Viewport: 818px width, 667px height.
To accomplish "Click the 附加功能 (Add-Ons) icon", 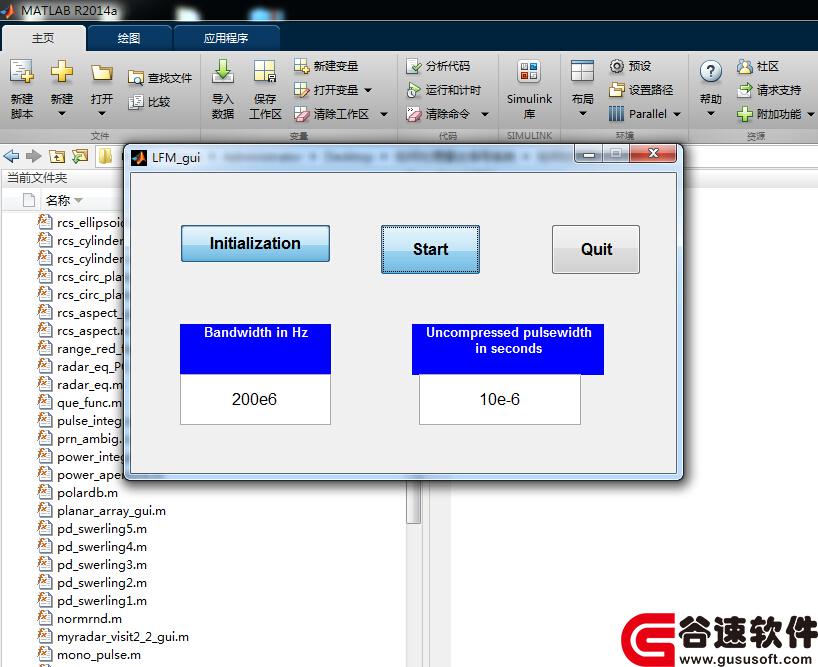I will (x=744, y=114).
